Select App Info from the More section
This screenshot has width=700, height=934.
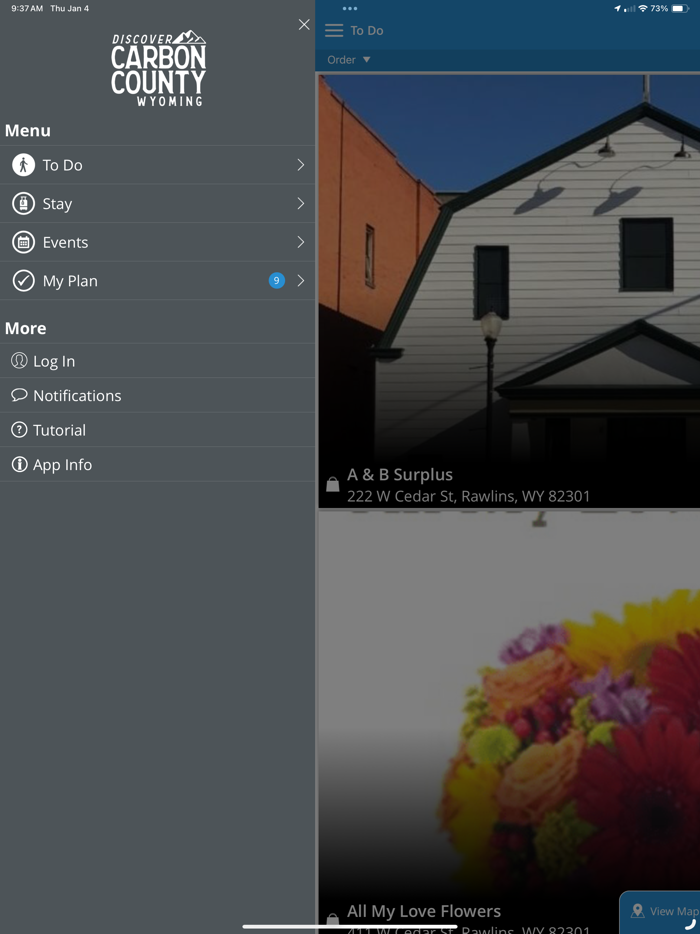[157, 464]
